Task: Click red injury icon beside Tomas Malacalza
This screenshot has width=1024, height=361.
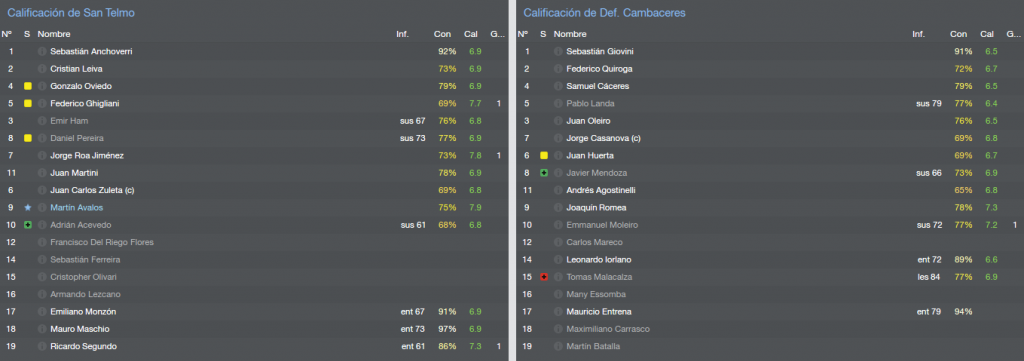Action: click(x=543, y=277)
